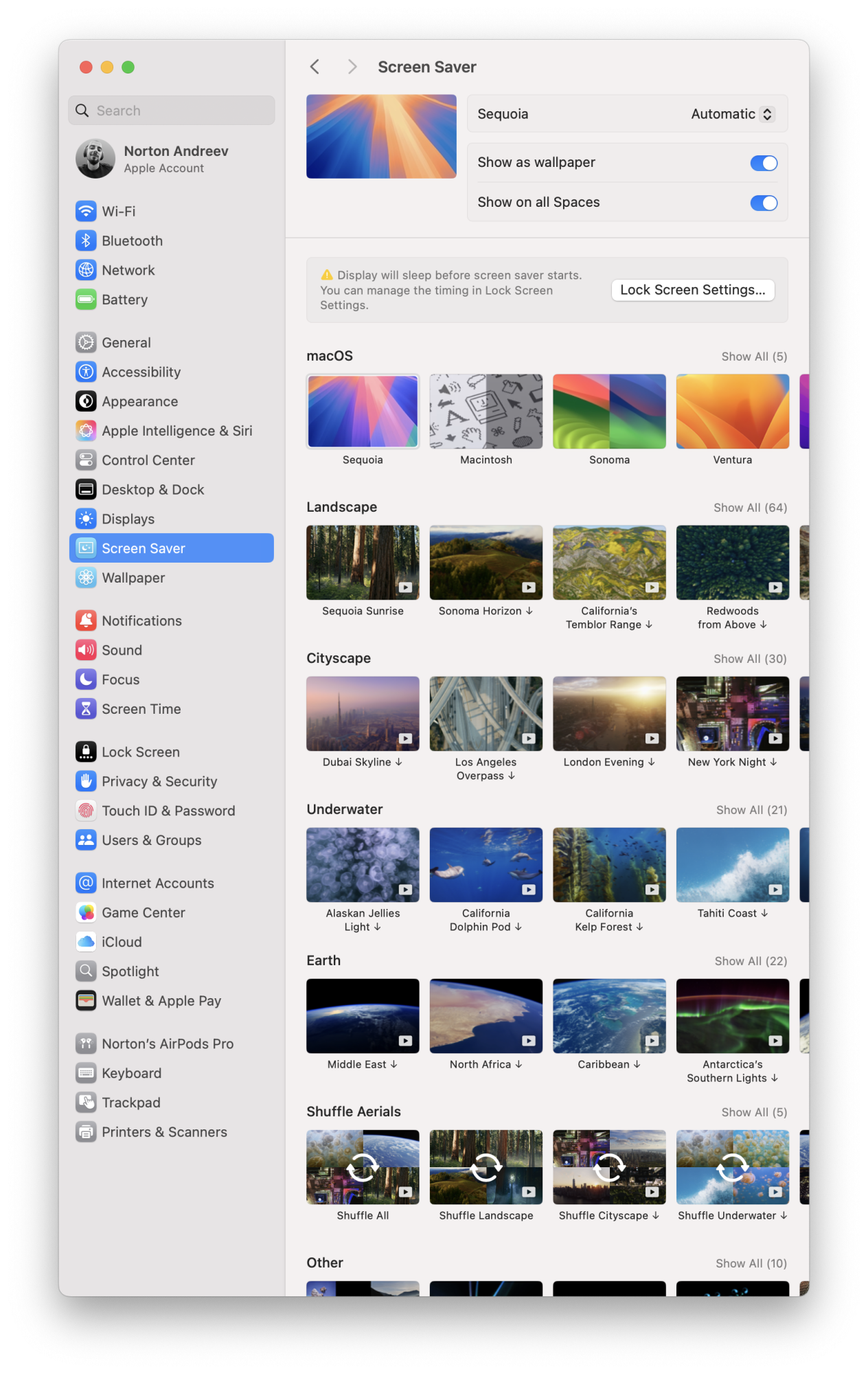
Task: Open the Automatic style dropdown
Action: [x=733, y=114]
